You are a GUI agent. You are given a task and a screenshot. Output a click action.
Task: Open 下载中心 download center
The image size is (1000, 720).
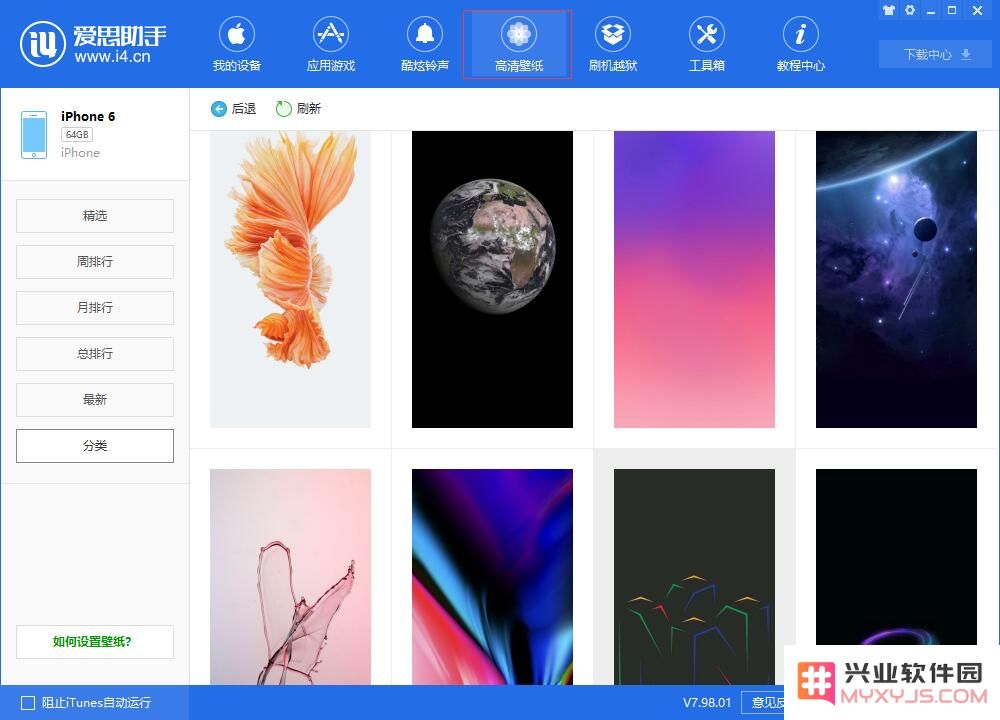tap(936, 54)
